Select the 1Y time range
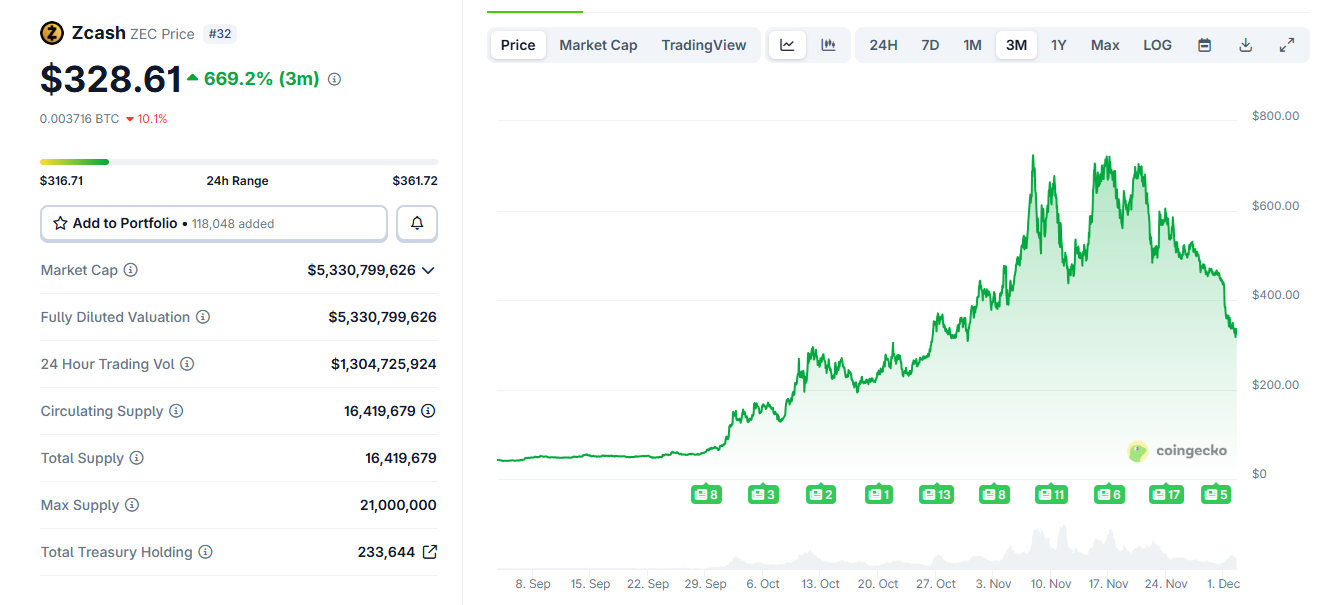Screen dimensions: 1336x605 click(1058, 45)
